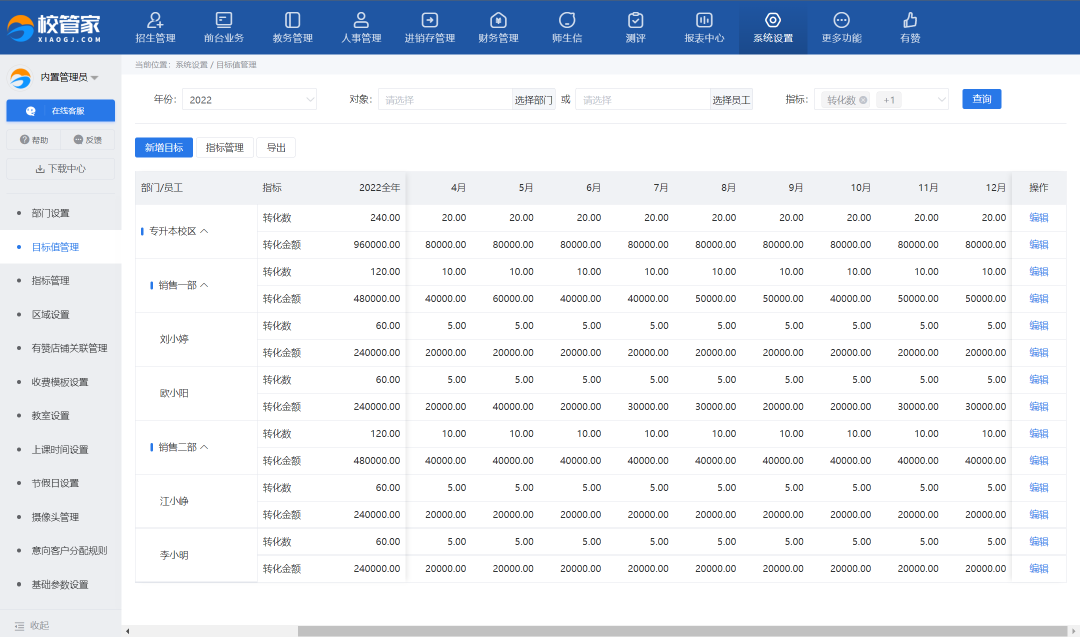
Task: Go to 教务管理 in top navigation
Action: [x=292, y=21]
